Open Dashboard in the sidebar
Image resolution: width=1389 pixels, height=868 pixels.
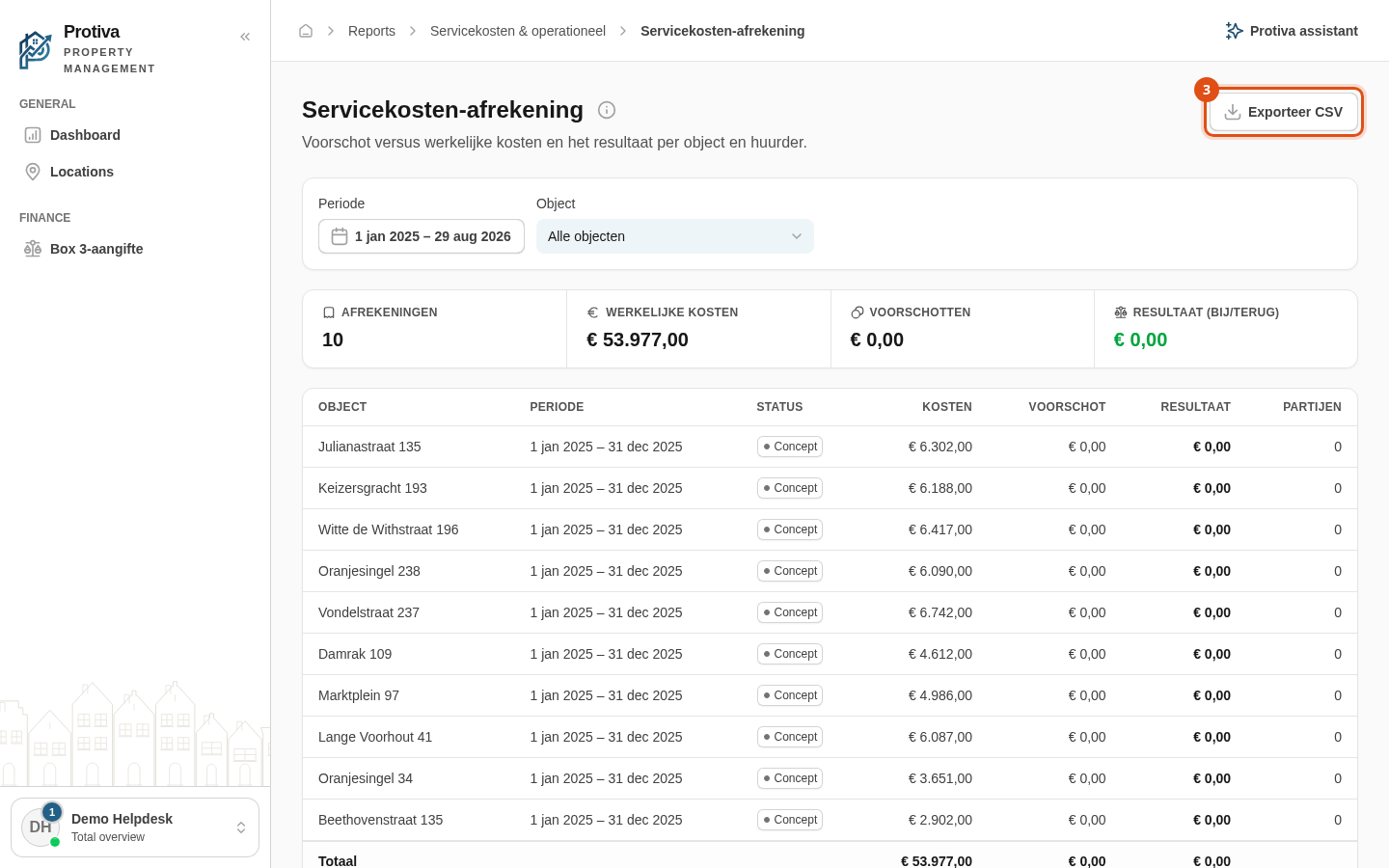pos(135,135)
